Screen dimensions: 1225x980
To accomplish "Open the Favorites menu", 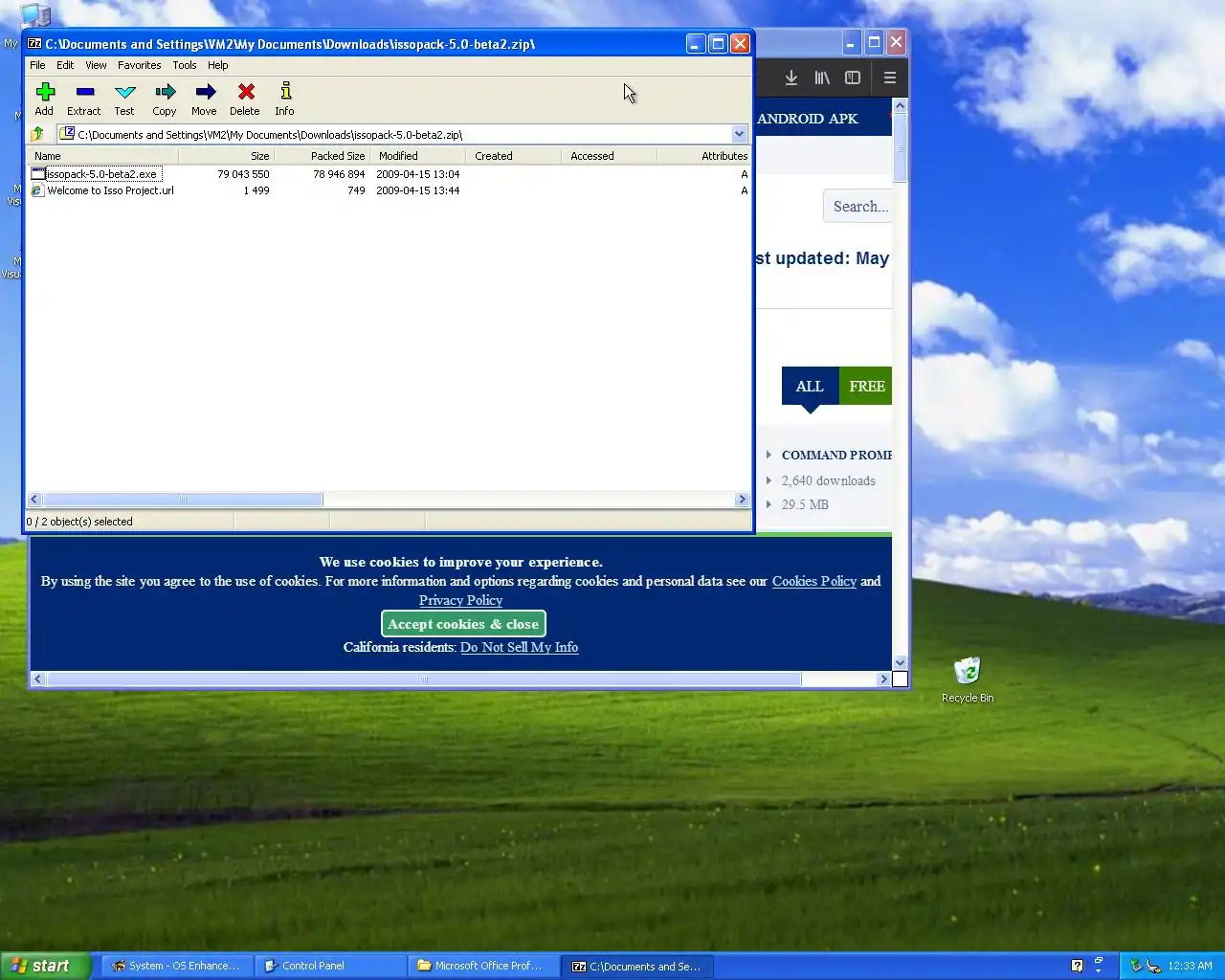I will pos(140,65).
